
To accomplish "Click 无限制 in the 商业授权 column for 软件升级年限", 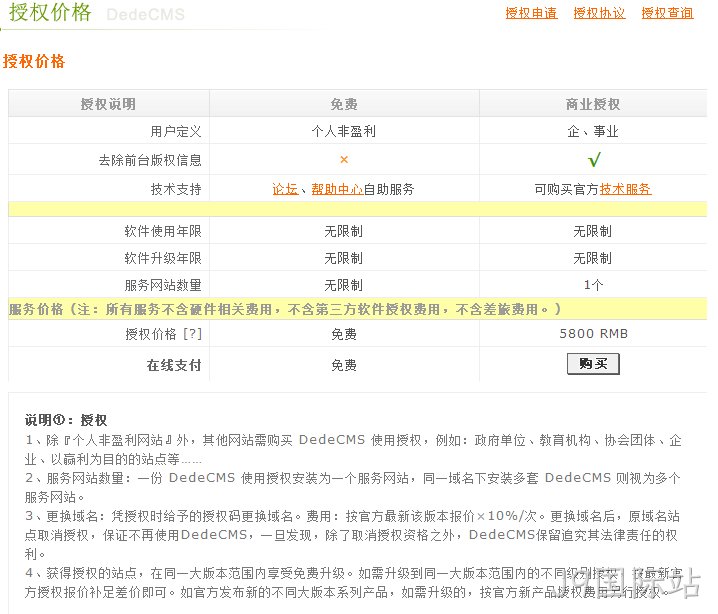I will coord(593,258).
